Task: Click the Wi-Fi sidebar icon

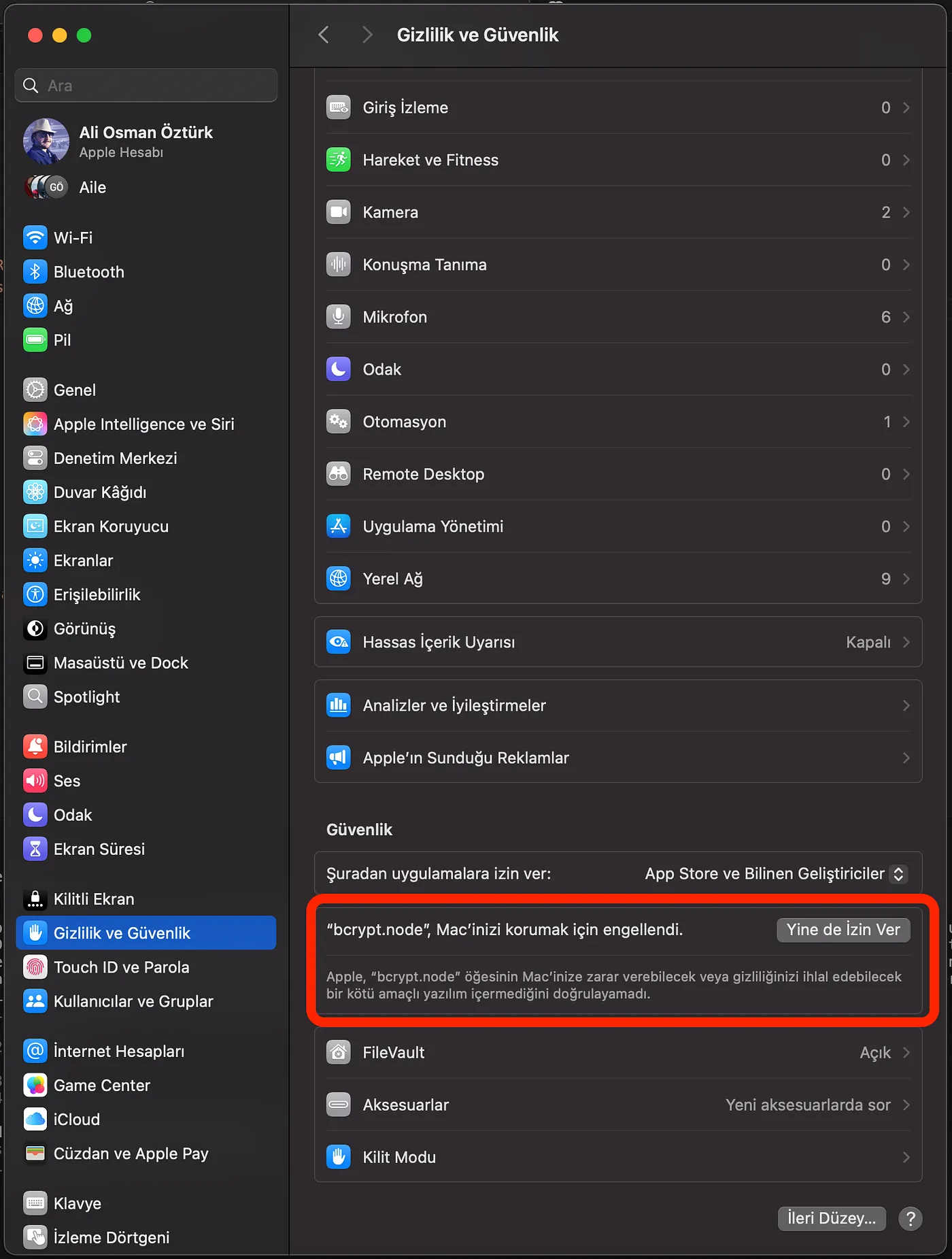Action: (35, 238)
